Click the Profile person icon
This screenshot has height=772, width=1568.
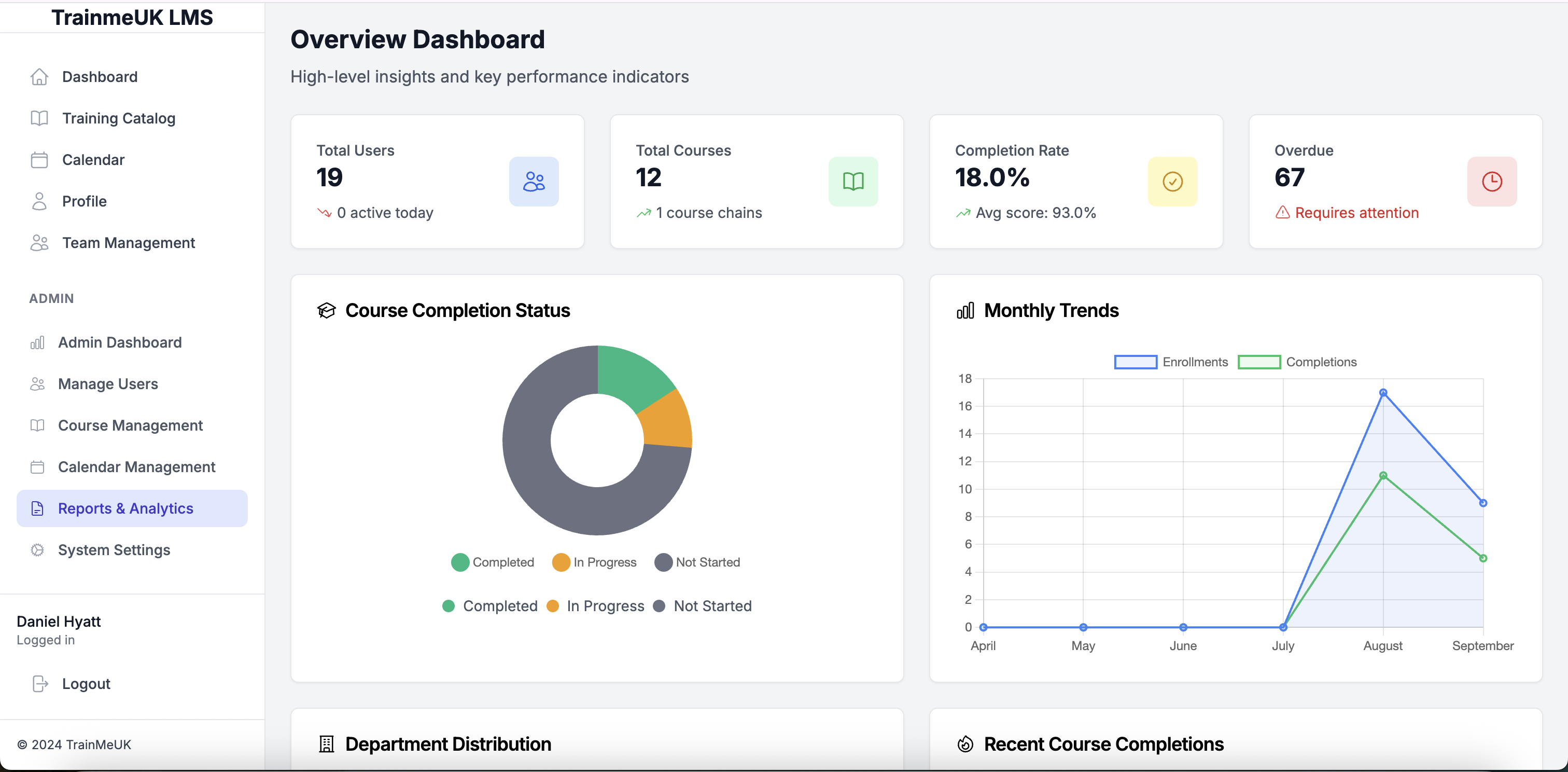click(39, 201)
